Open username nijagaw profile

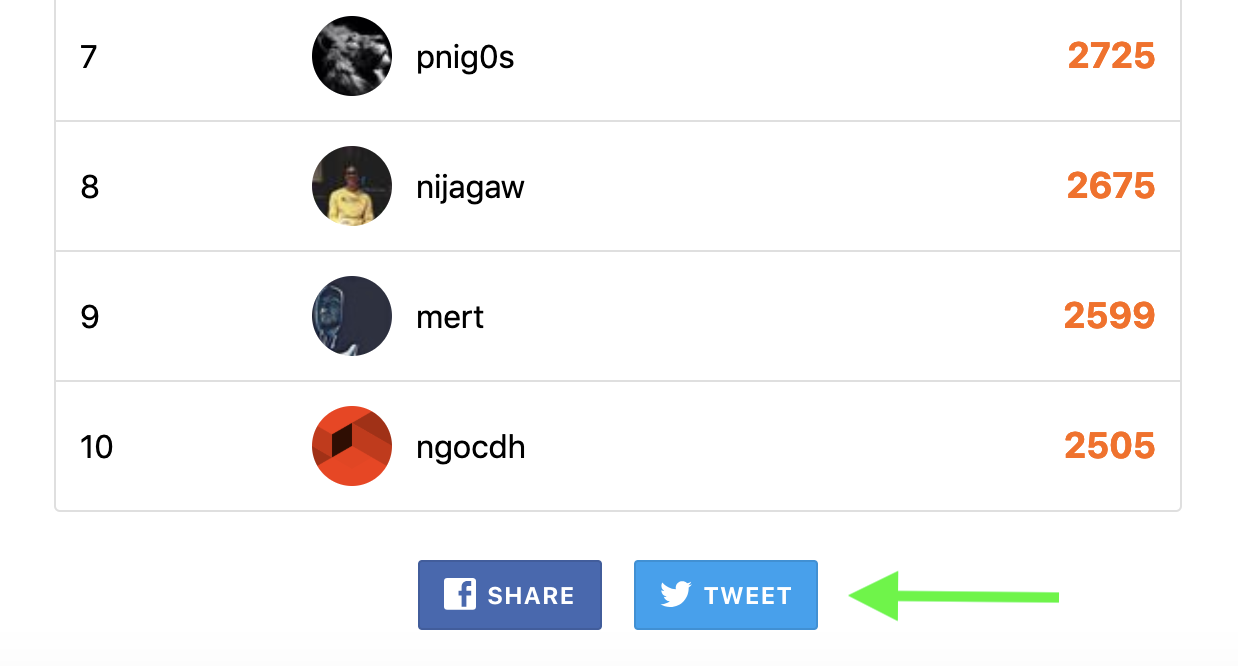point(470,188)
